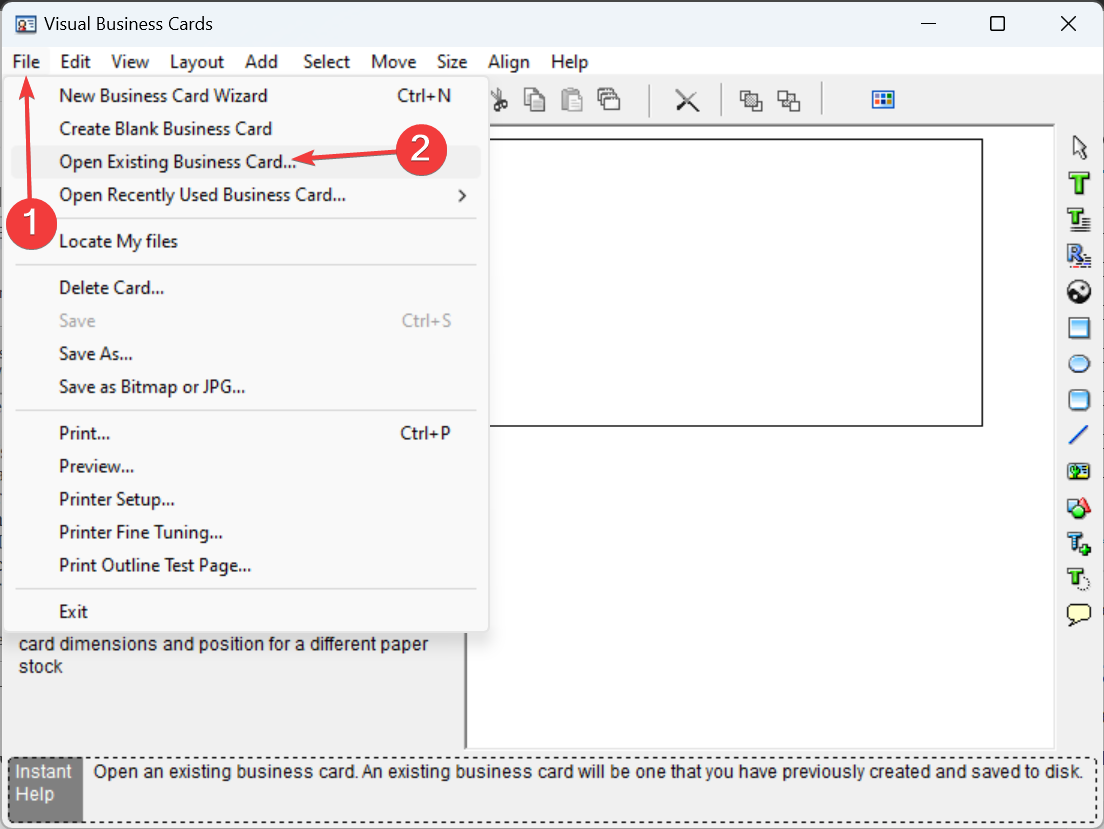Choose Print Outline Test Page...
The image size is (1104, 829).
[x=246, y=566]
